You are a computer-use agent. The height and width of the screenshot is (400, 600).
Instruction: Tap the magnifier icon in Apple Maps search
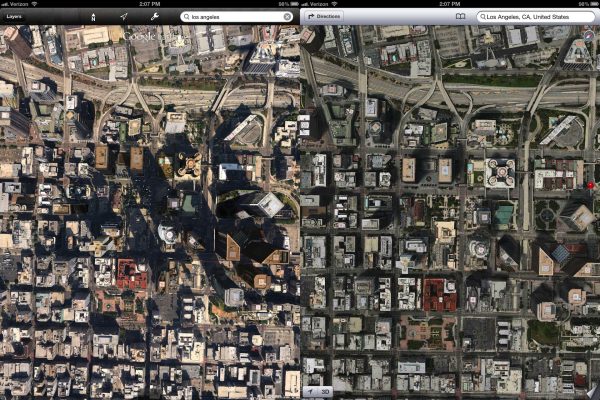(485, 17)
